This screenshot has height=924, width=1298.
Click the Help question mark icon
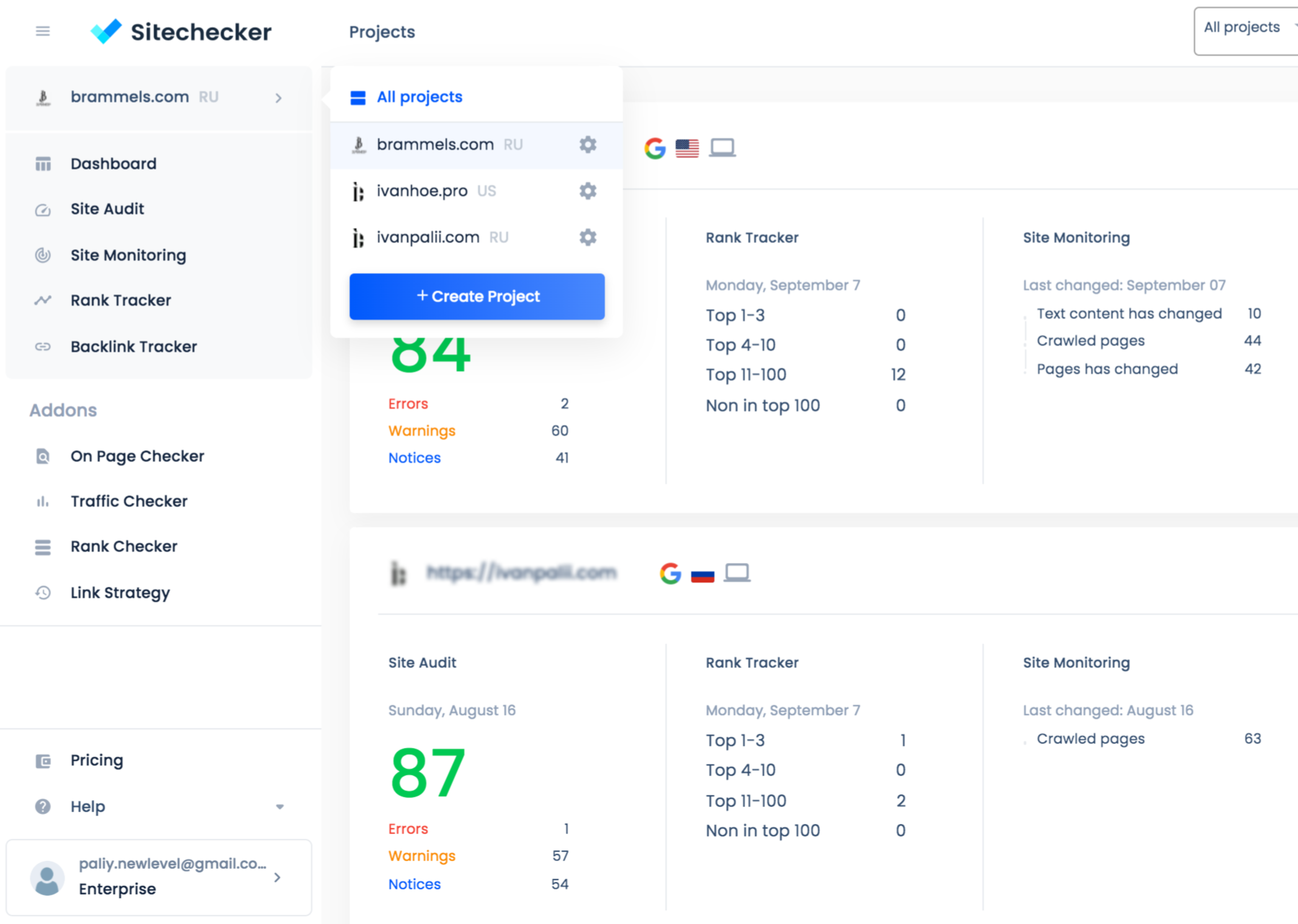point(43,807)
